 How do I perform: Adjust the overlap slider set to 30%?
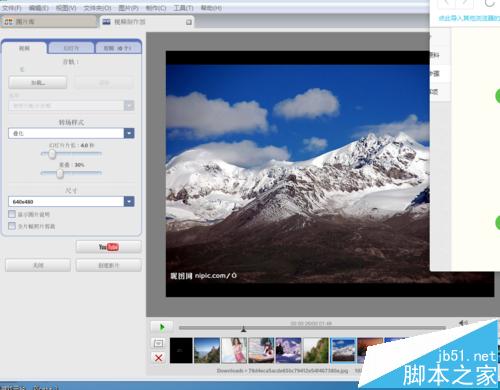coord(60,173)
